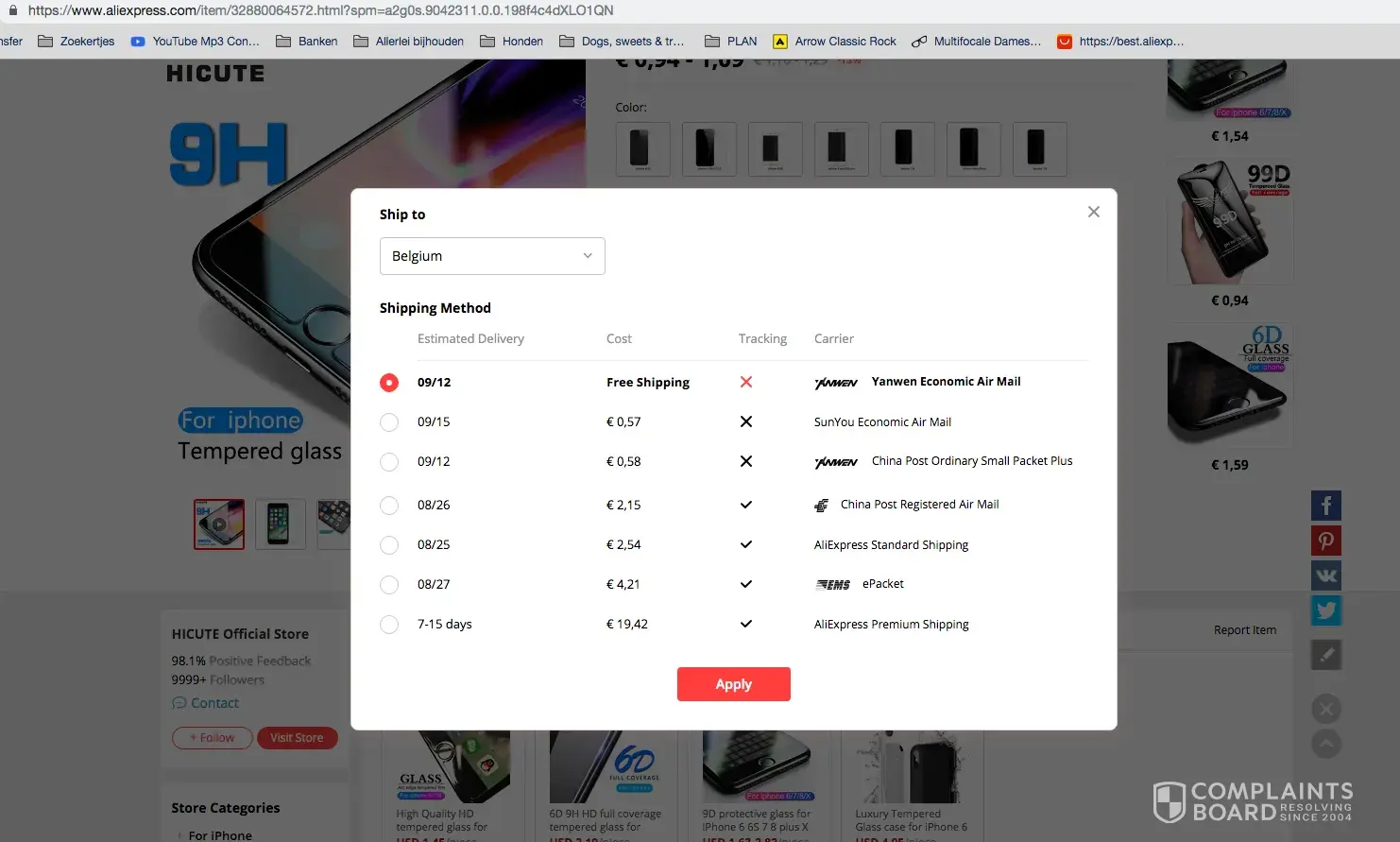Click the Visit Store button
The height and width of the screenshot is (842, 1400).
pyautogui.click(x=297, y=738)
